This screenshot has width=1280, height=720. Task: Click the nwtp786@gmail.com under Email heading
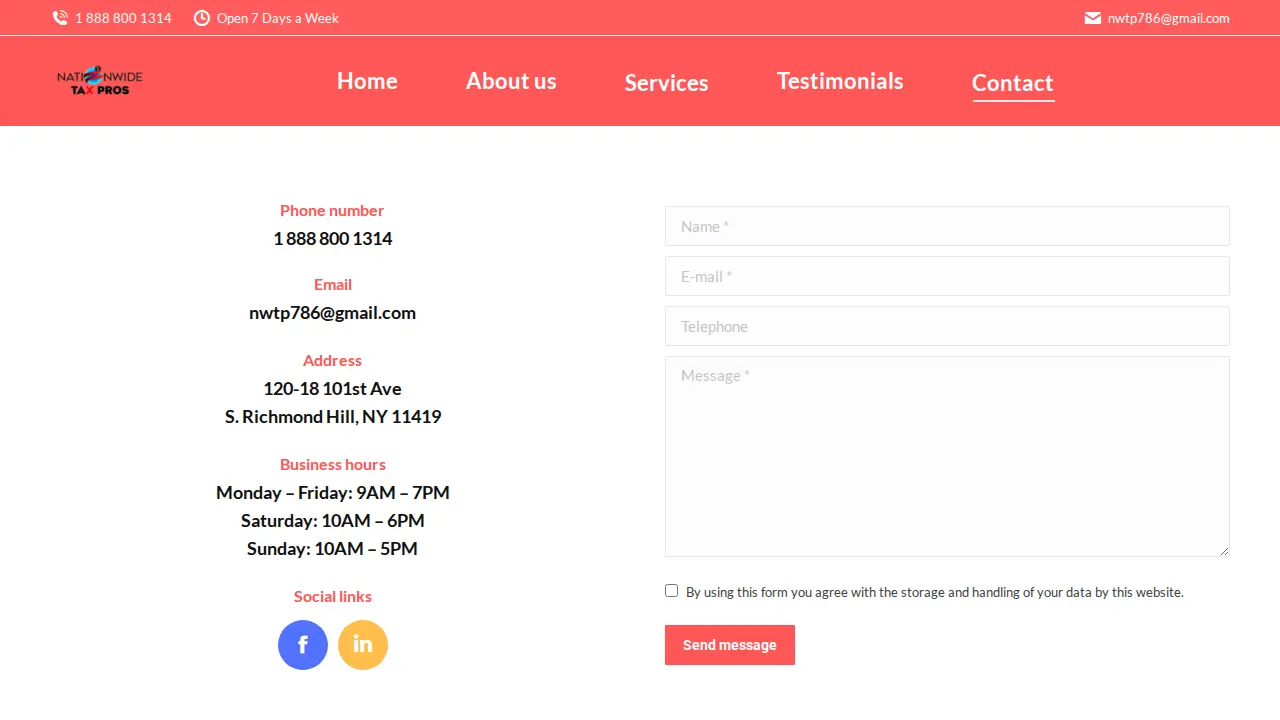tap(333, 313)
